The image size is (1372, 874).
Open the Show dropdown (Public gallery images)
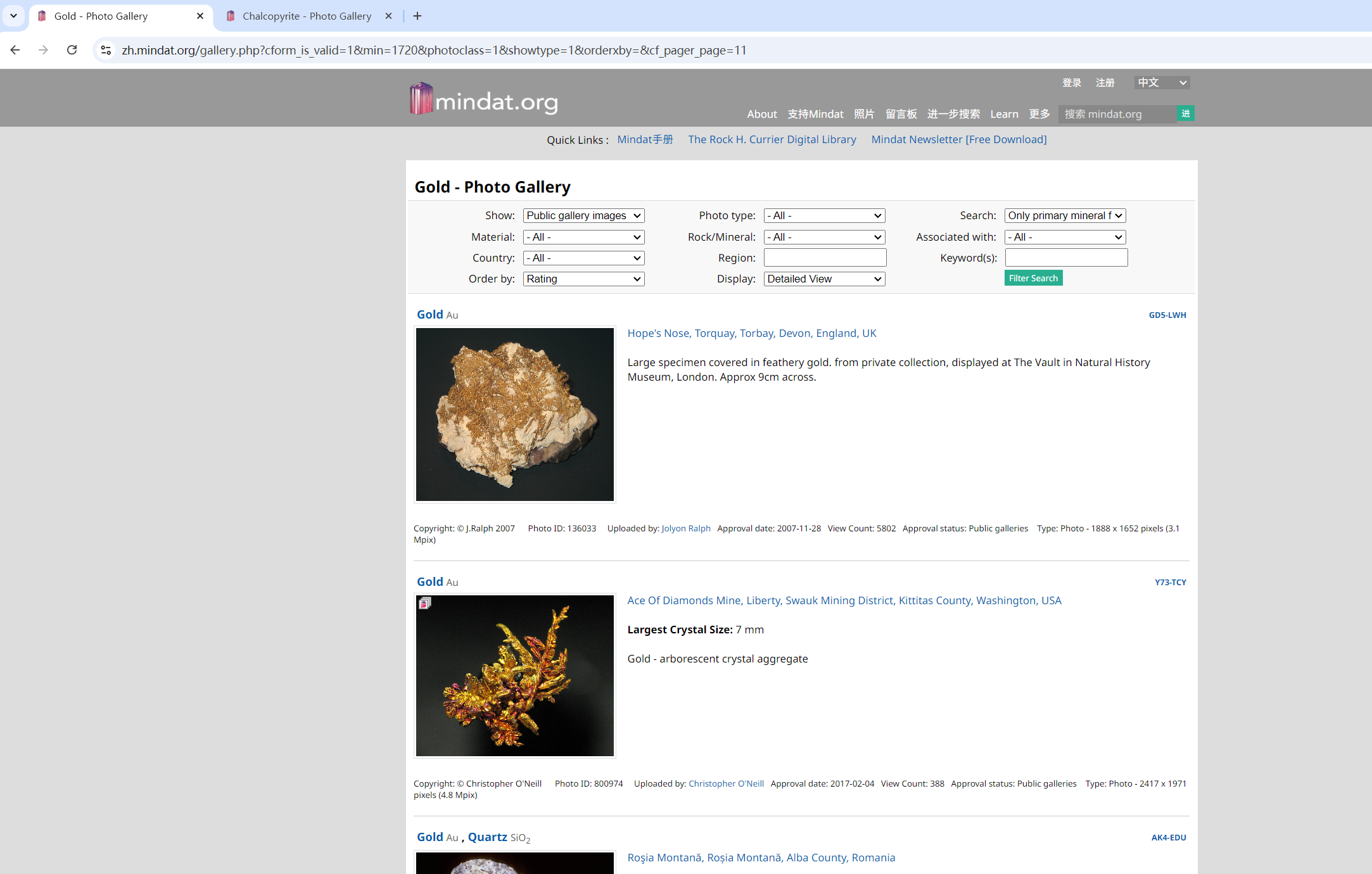point(583,215)
